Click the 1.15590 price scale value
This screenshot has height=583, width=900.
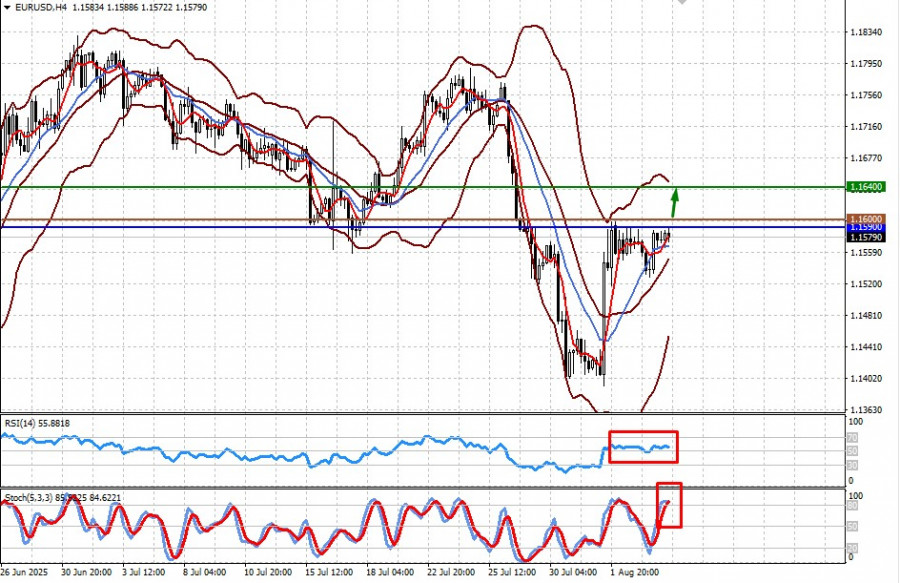pyautogui.click(x=866, y=252)
